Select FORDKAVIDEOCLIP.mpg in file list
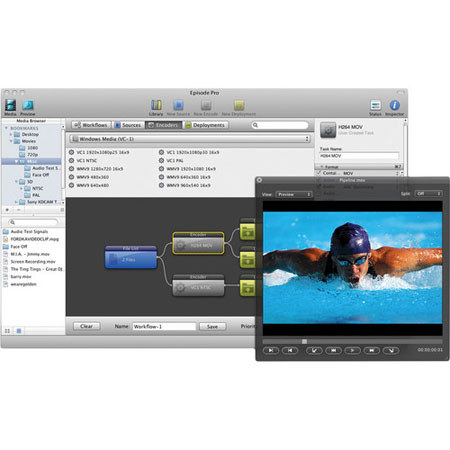This screenshot has width=450, height=450. point(31,239)
